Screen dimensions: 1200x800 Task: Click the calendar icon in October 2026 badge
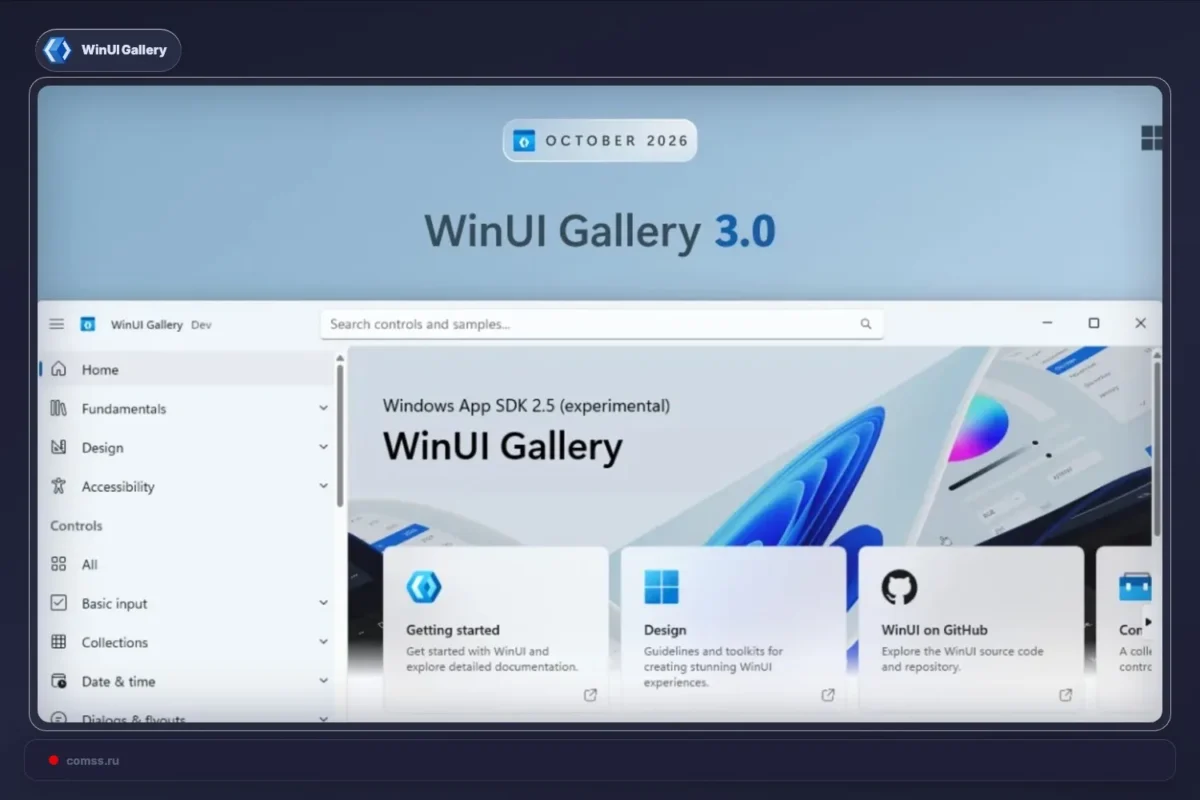(x=524, y=141)
